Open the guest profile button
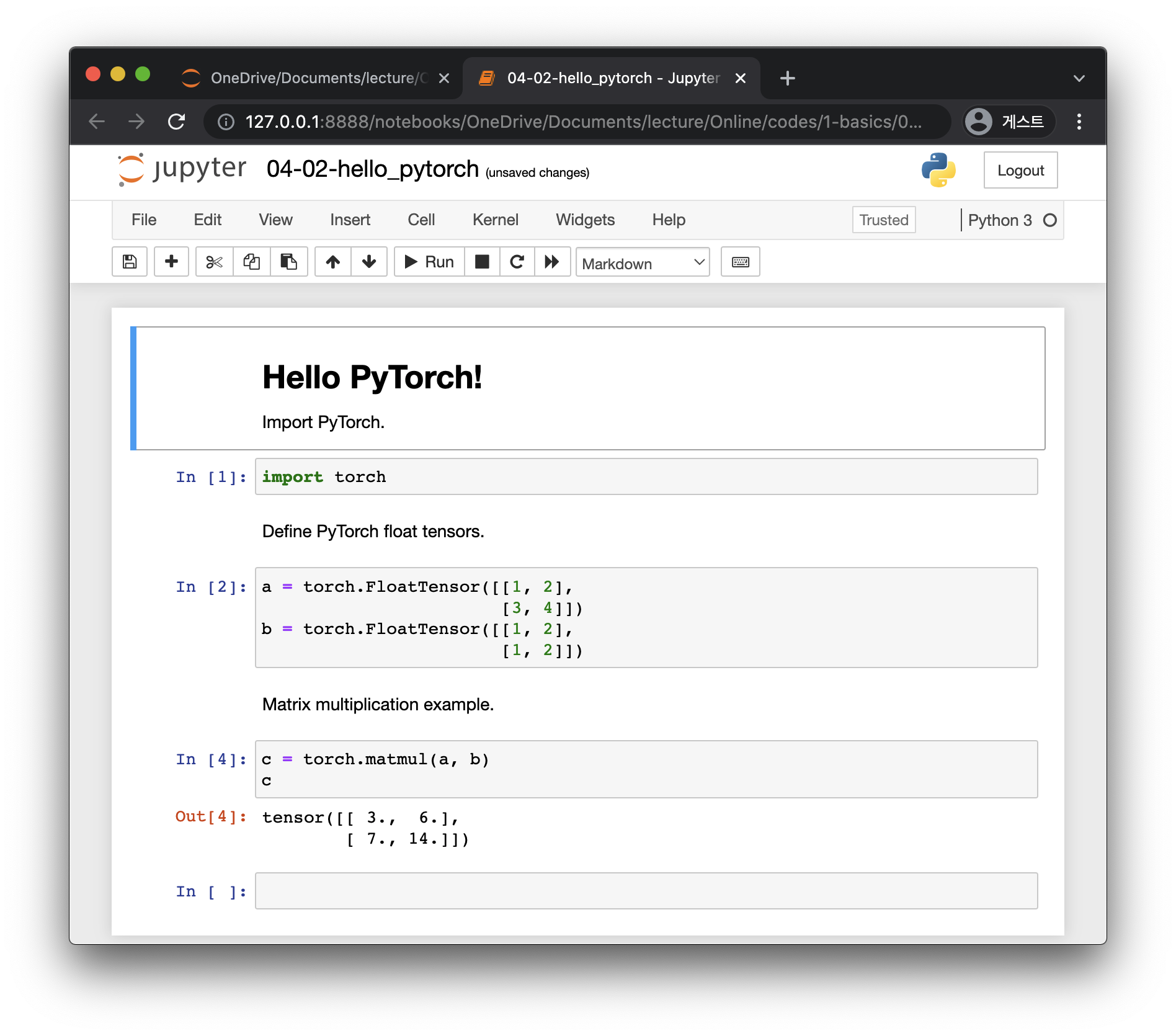 pos(1009,122)
